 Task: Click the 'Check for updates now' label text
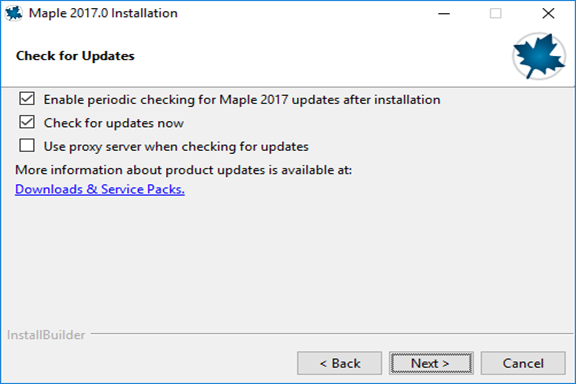pyautogui.click(x=114, y=123)
